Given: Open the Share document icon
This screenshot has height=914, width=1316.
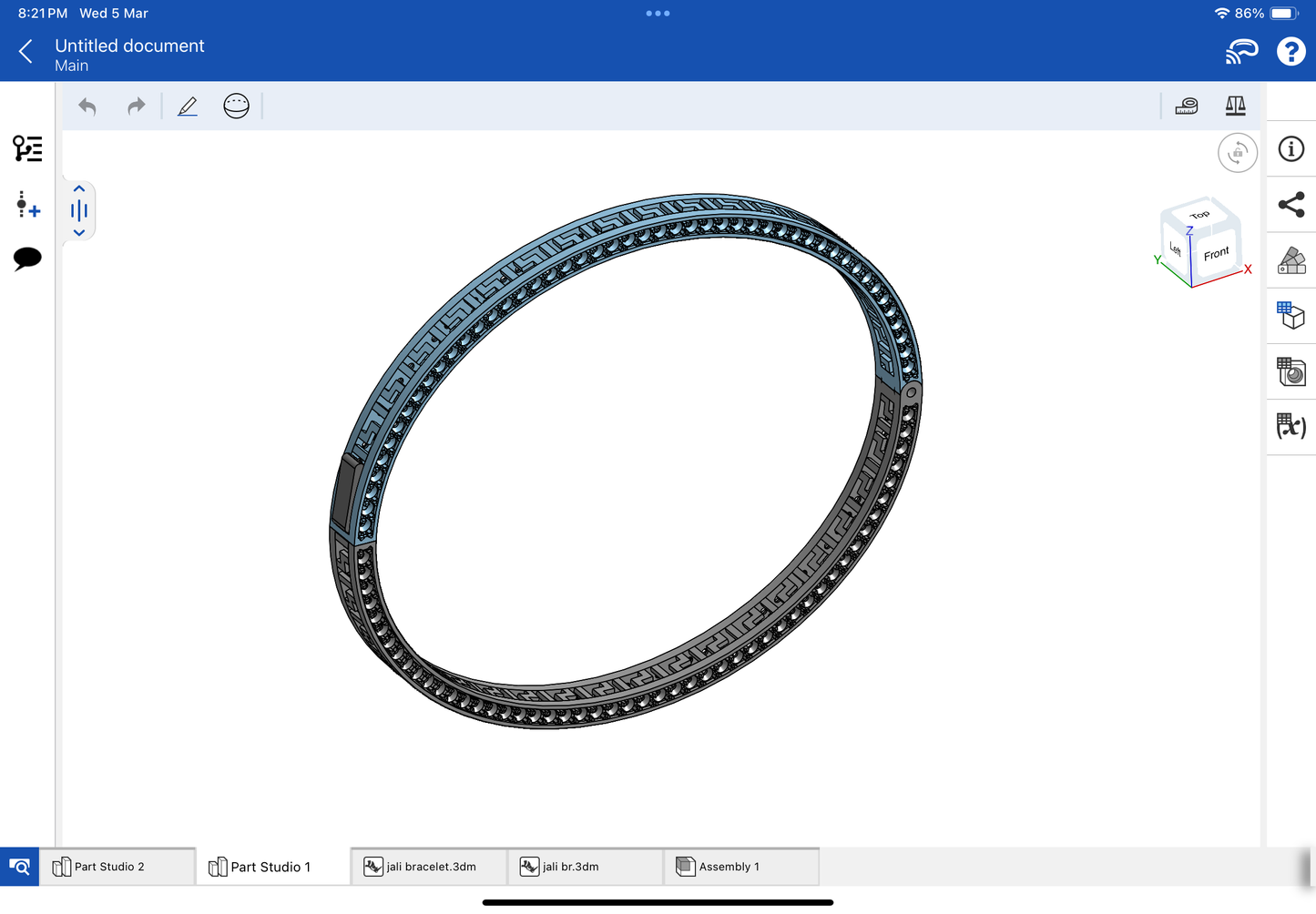Looking at the screenshot, I should 1290,205.
